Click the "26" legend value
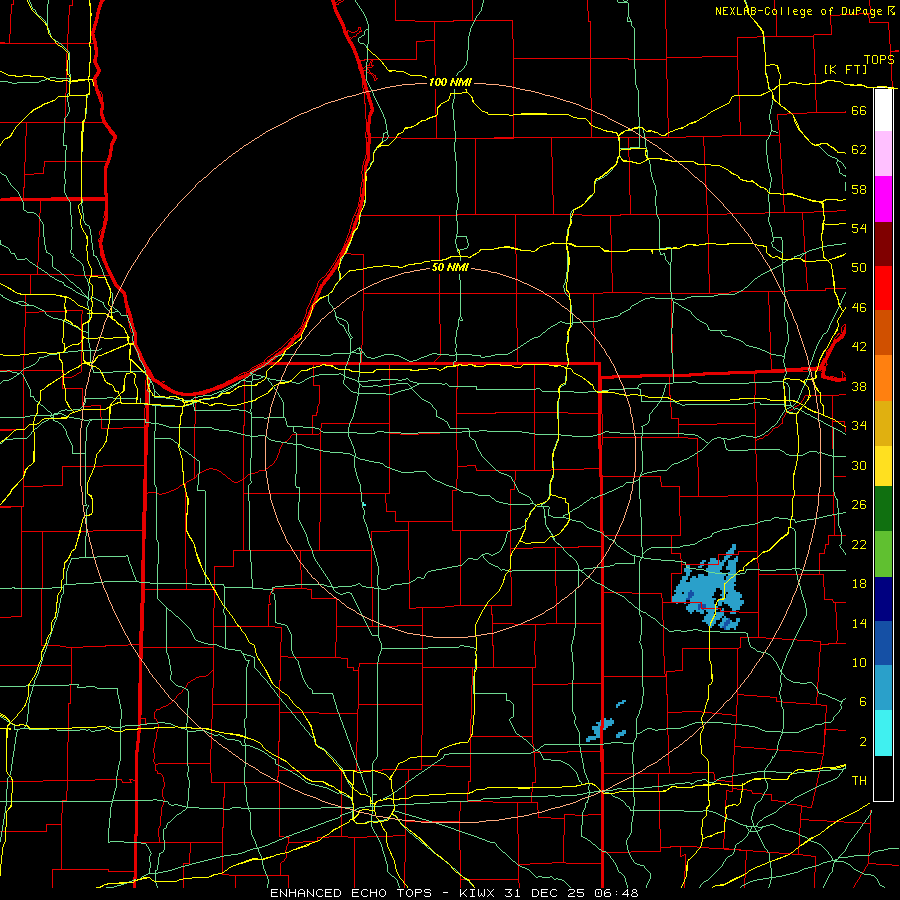900x900 pixels. 859,505
